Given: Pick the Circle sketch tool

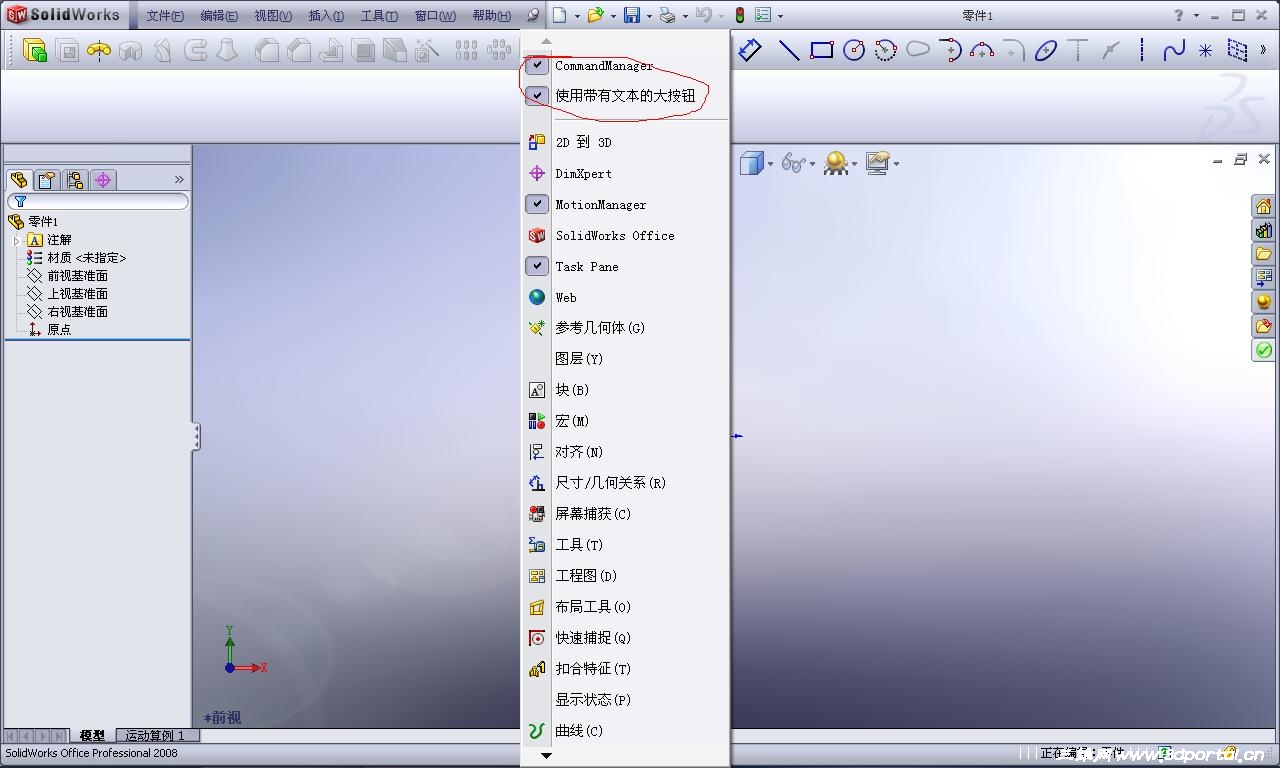Looking at the screenshot, I should (854, 50).
